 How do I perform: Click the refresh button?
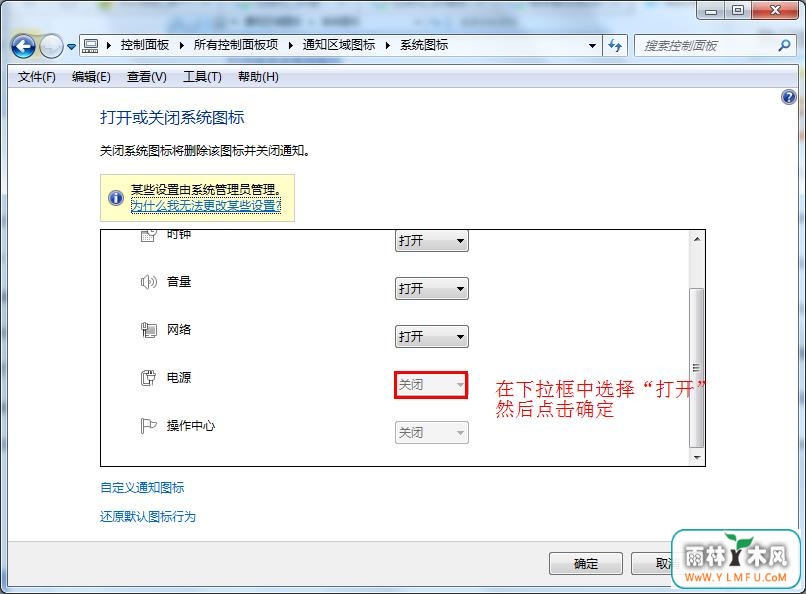pos(615,46)
